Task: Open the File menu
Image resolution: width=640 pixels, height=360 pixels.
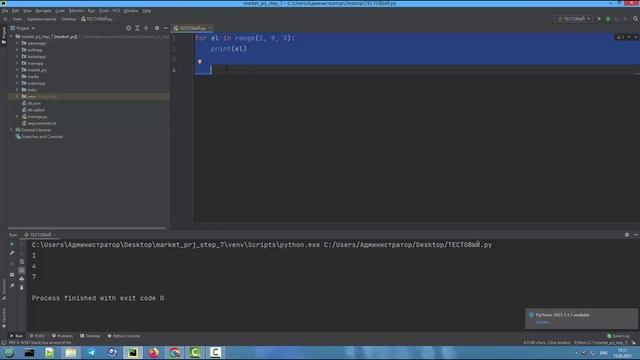Action: [x=5, y=11]
